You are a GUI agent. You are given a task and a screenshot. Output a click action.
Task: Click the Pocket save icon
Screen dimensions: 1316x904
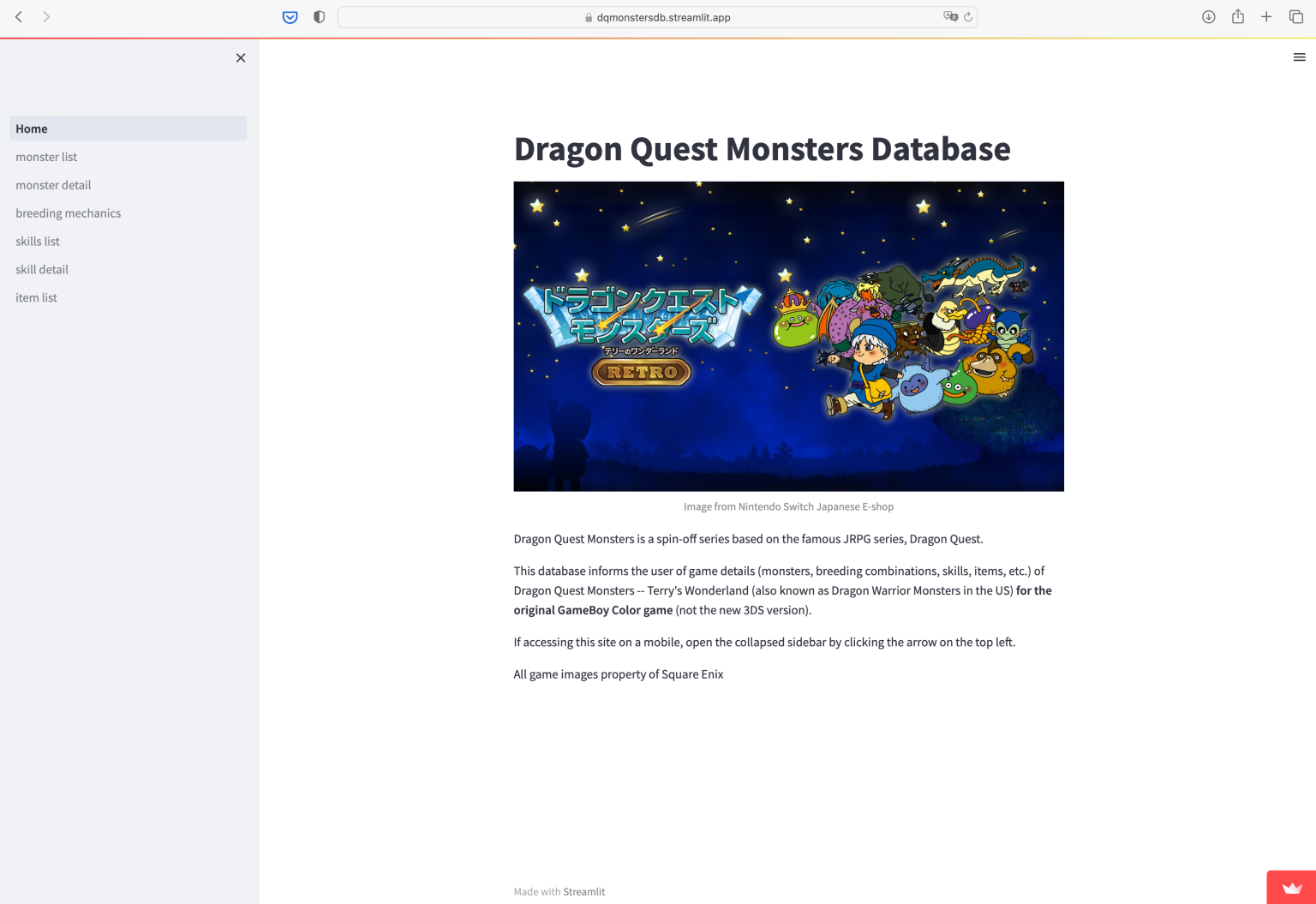[290, 17]
